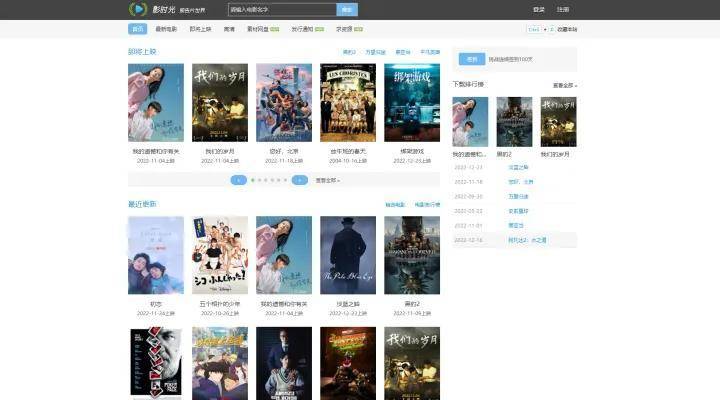720x400 pixels.
Task: Open the Les Choristes poster 放牛班的春天
Action: pyautogui.click(x=348, y=102)
